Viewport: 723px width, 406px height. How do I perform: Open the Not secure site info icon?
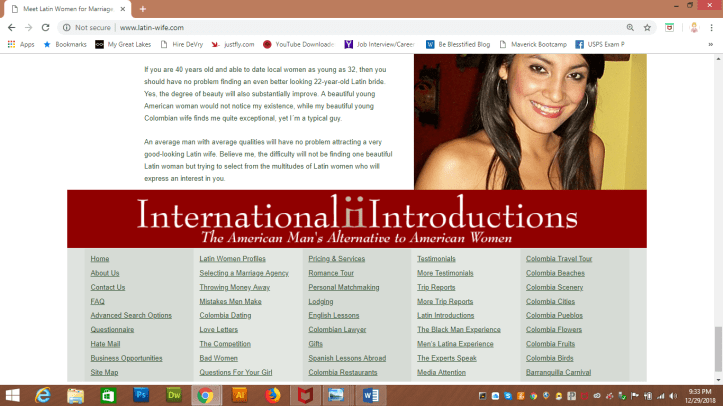[x=67, y=28]
